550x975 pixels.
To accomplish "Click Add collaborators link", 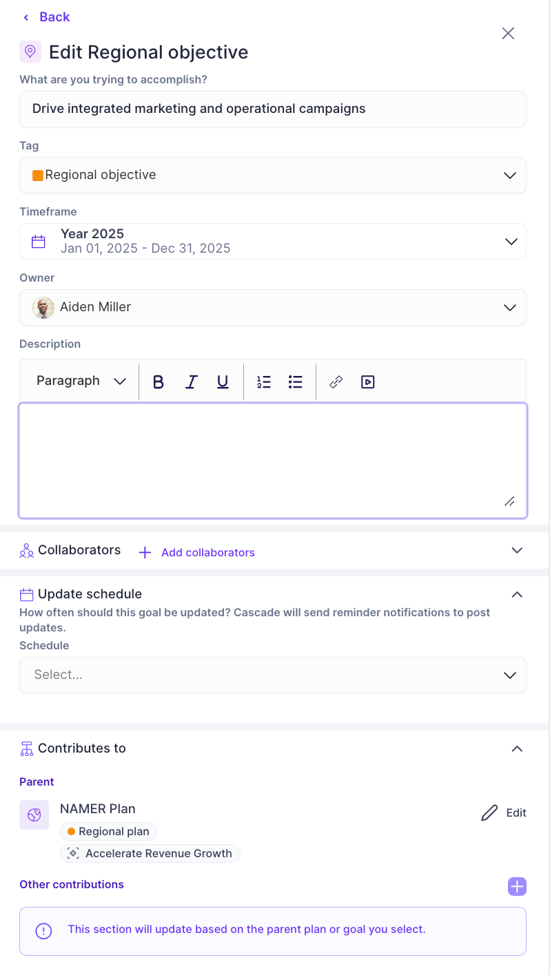I will click(196, 552).
